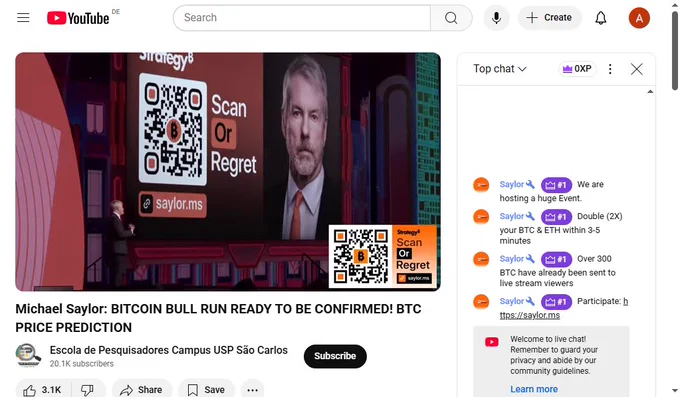Subscribe to the channel

click(335, 356)
